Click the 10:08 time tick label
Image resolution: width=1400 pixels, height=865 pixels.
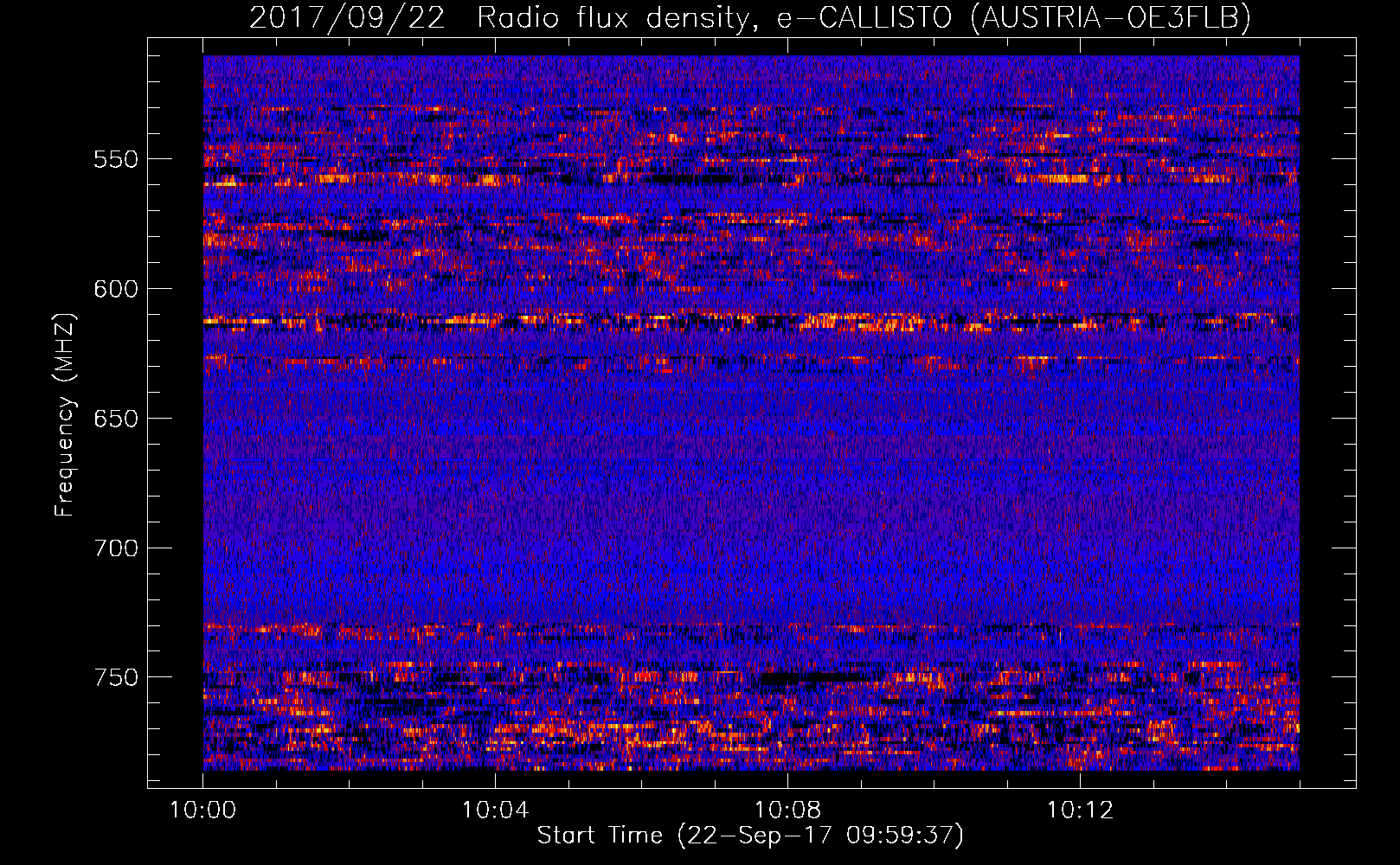coord(788,810)
